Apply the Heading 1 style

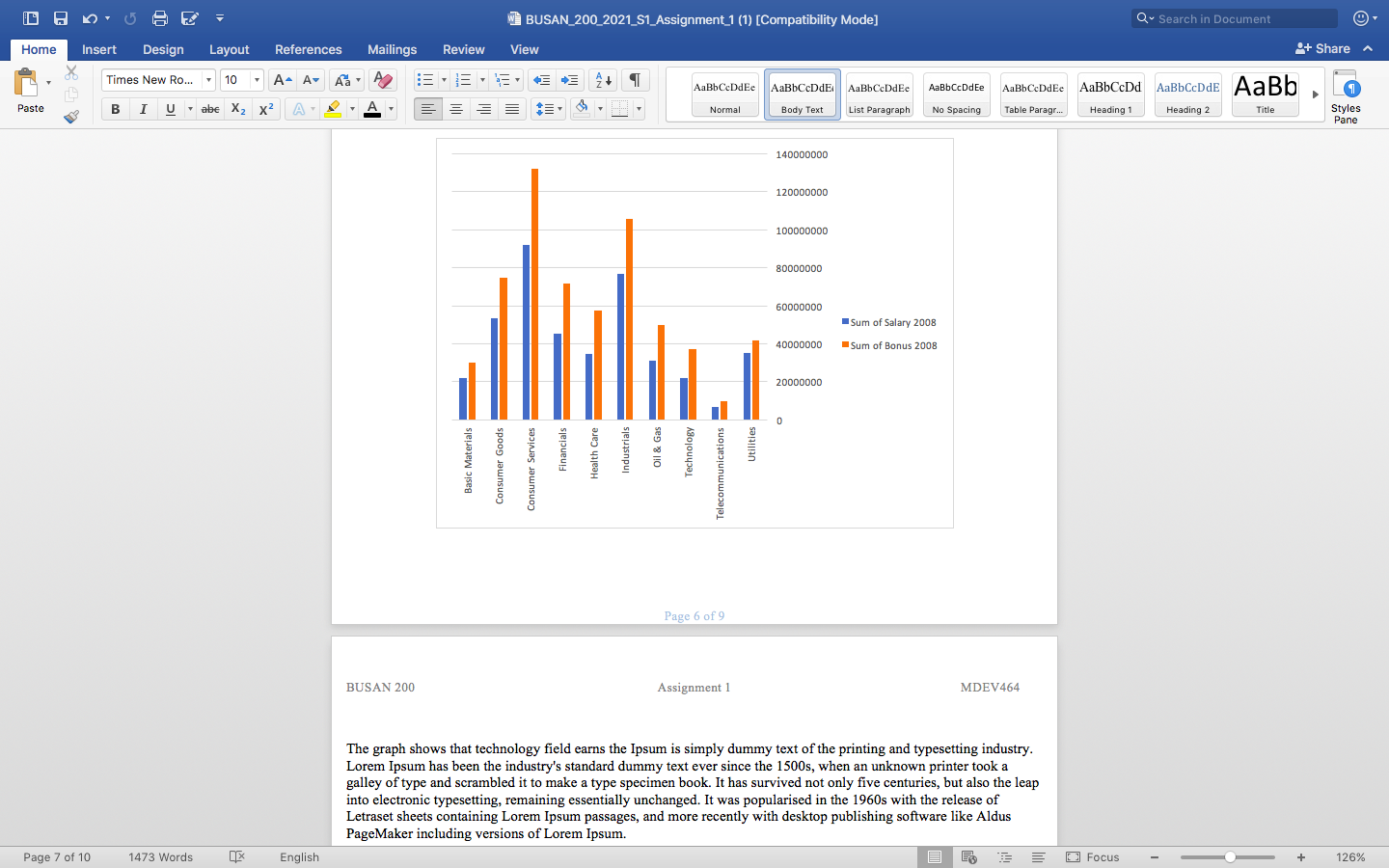[1110, 95]
